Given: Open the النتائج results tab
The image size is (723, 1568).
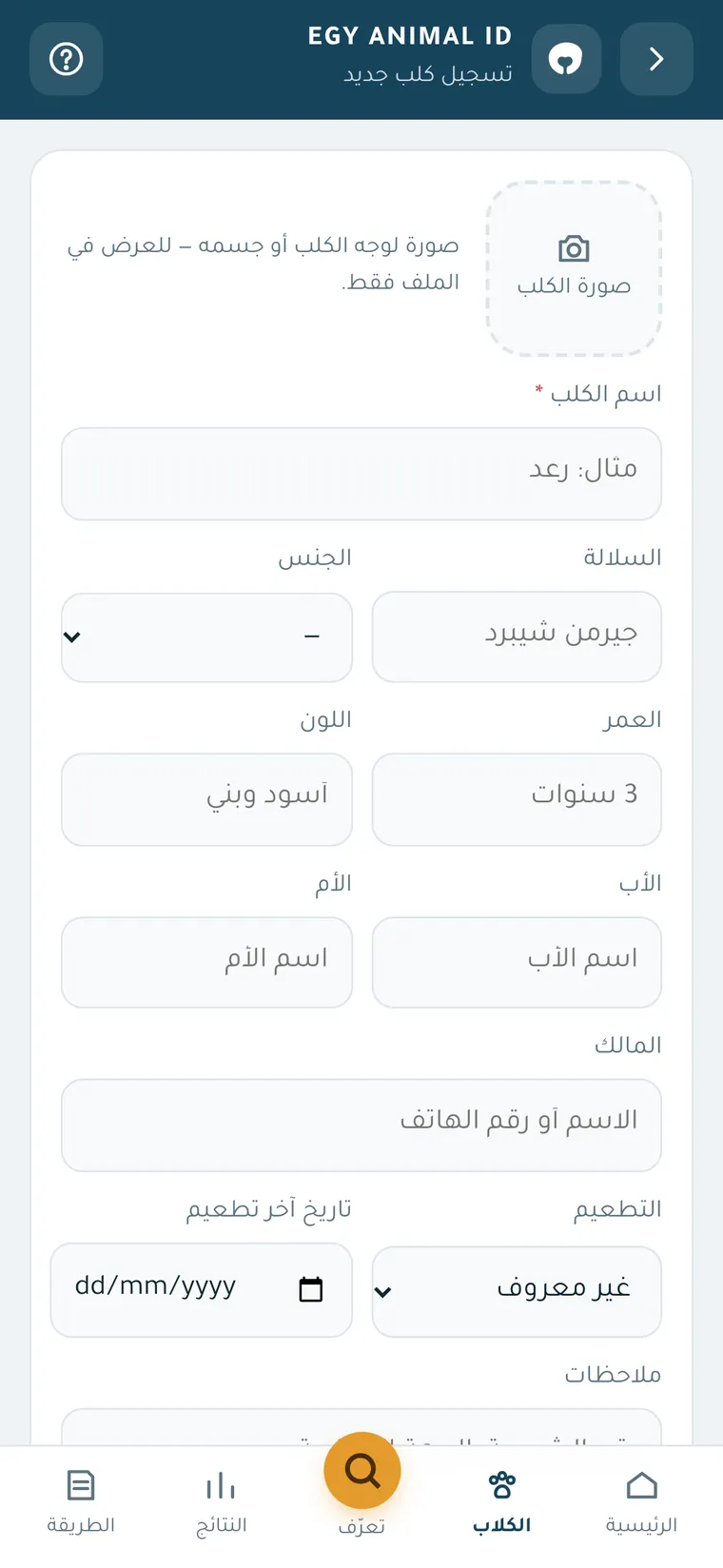Looking at the screenshot, I should [x=222, y=1502].
